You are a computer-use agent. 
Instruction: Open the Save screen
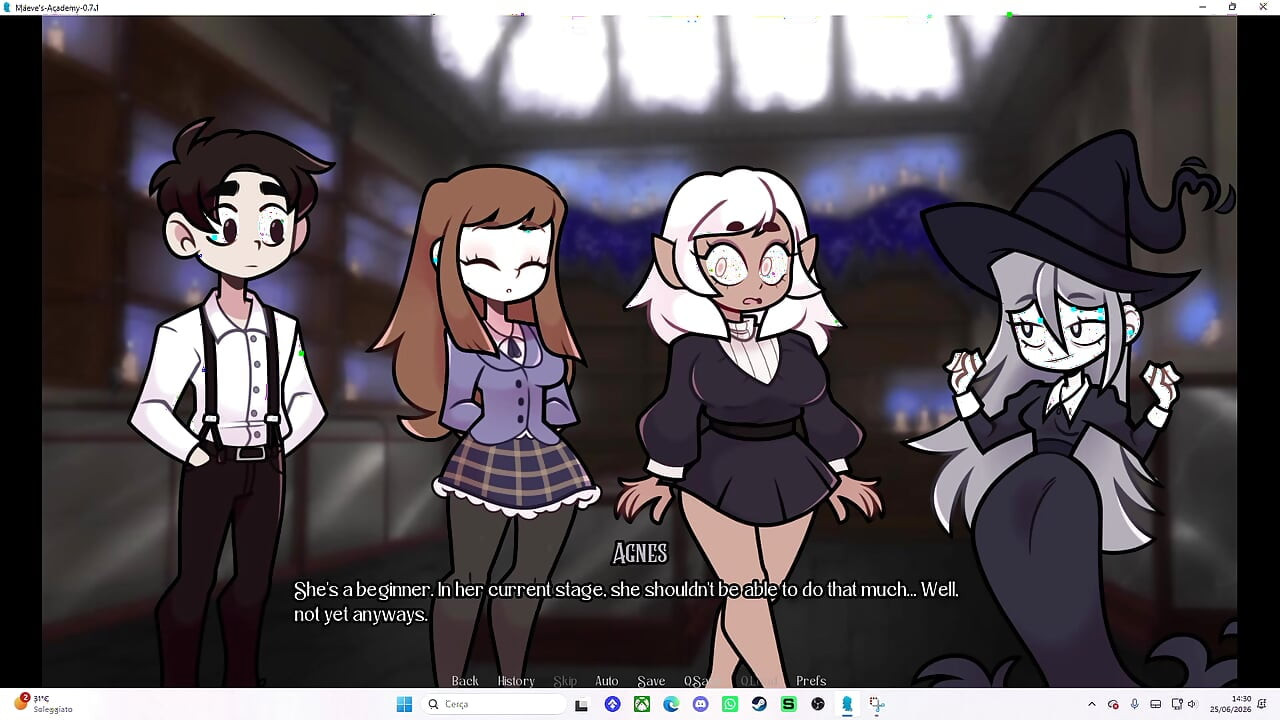click(x=651, y=681)
